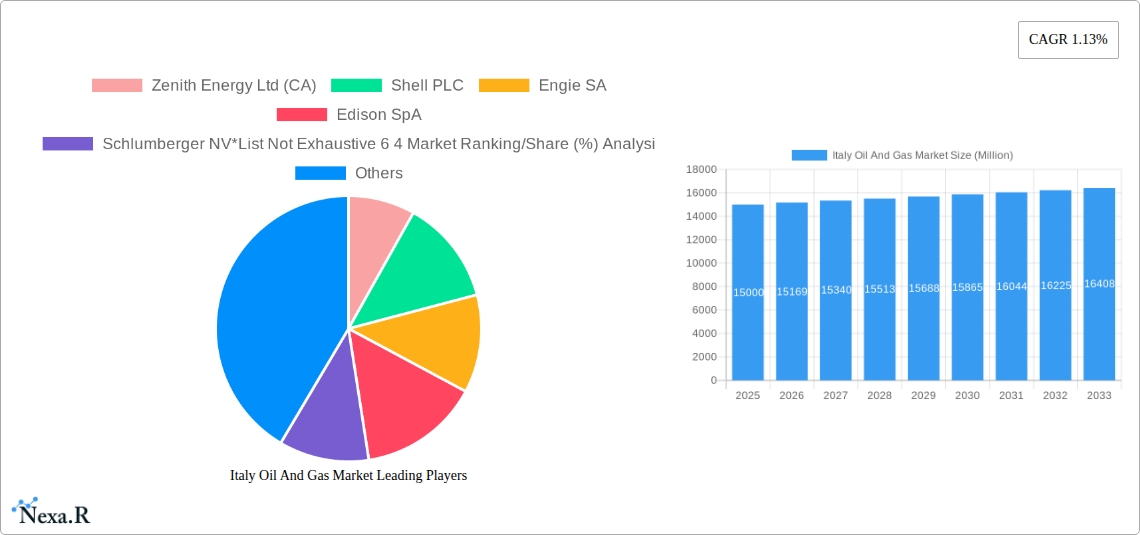Click the Engie SA legend label

coord(572,85)
